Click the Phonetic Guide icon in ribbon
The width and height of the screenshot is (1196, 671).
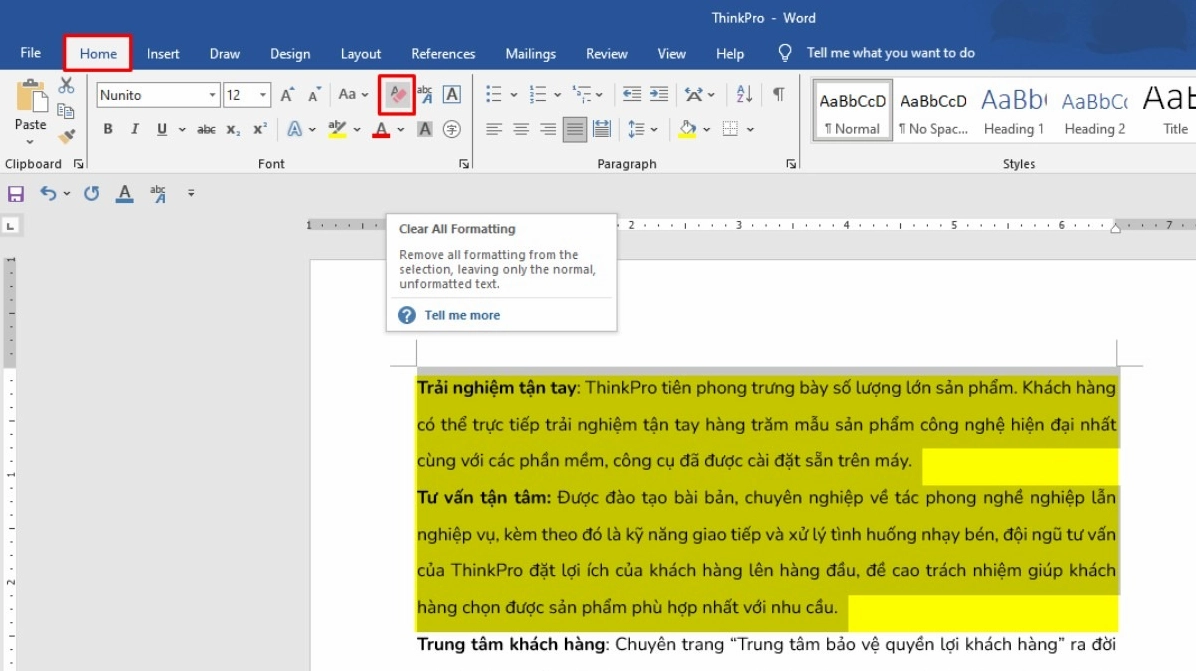pos(425,95)
